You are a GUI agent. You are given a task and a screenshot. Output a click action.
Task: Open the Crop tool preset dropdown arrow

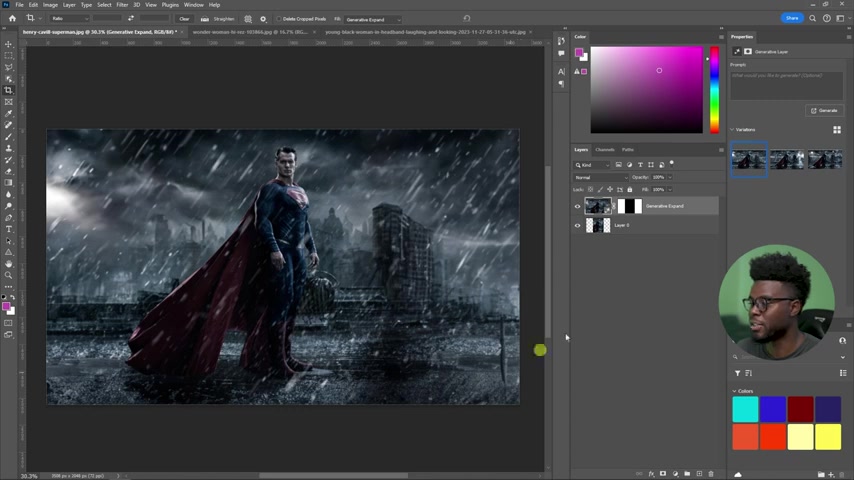click(40, 19)
